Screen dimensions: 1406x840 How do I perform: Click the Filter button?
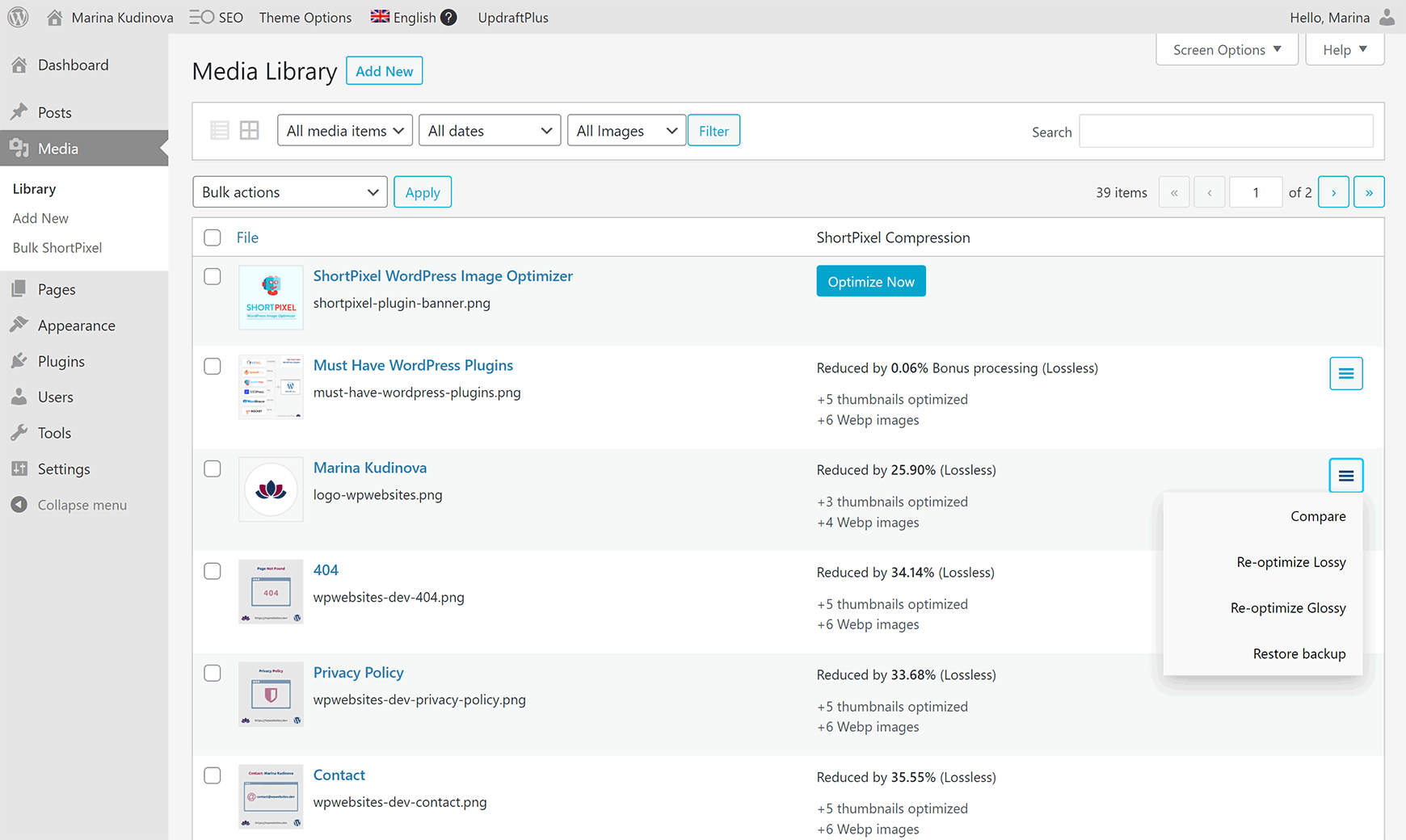pos(714,130)
